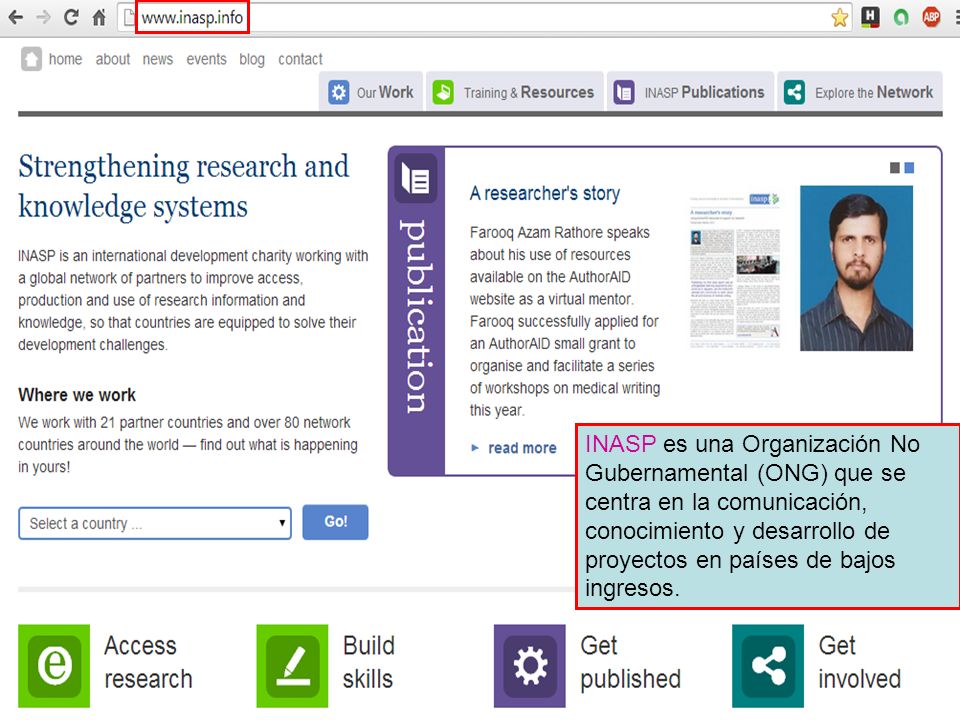Viewport: 960px width, 720px height.
Task: Bookmark the page with the star icon
Action: point(839,17)
